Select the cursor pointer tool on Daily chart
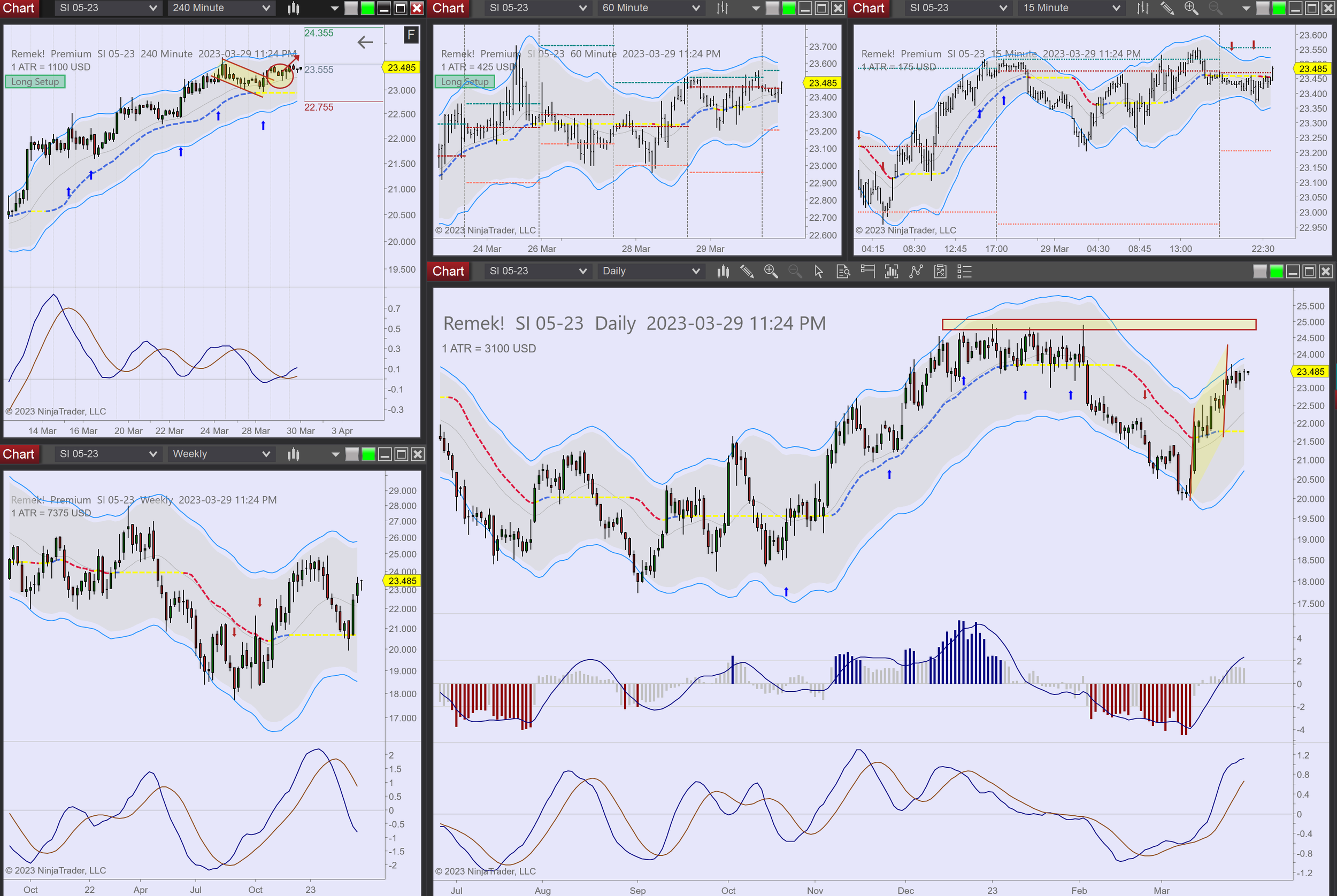This screenshot has width=1337, height=896. point(819,272)
